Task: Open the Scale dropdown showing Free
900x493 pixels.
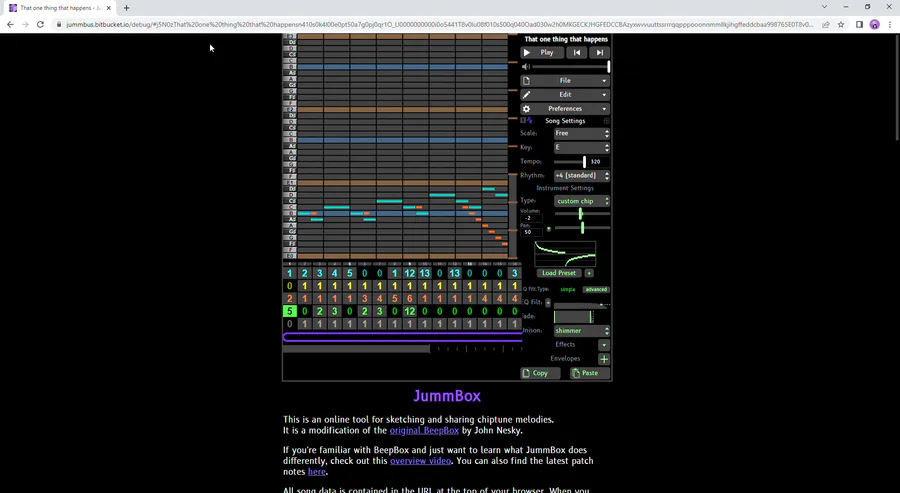Action: coord(581,133)
